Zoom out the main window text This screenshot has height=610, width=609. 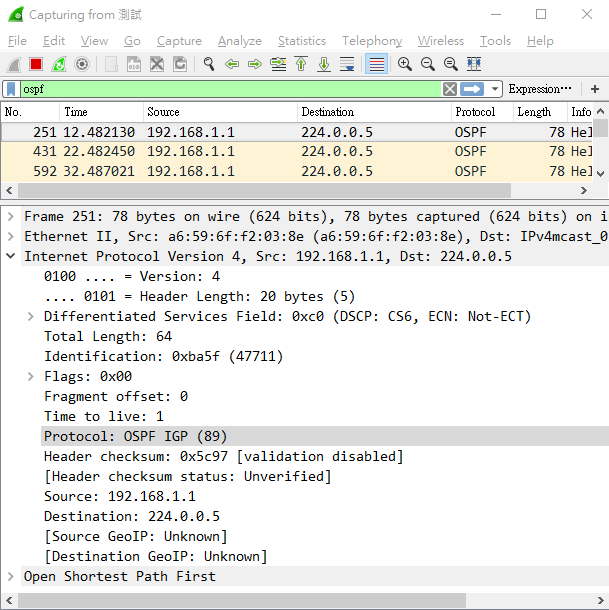(x=428, y=64)
